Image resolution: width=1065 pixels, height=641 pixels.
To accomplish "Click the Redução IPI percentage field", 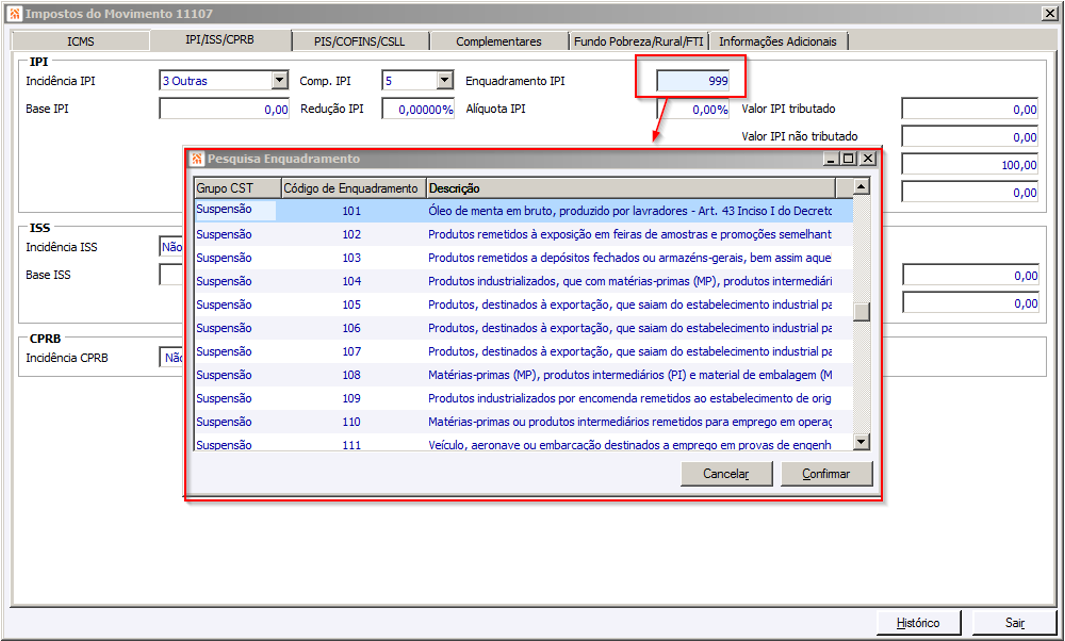I will (x=418, y=109).
